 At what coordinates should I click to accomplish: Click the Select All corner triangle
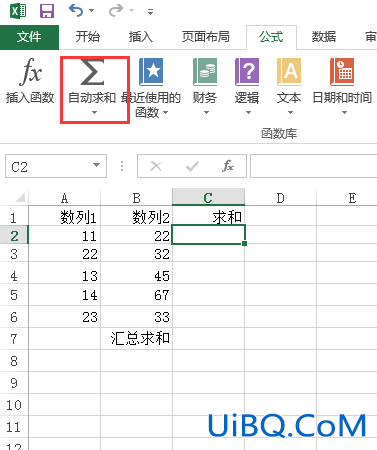(19, 198)
